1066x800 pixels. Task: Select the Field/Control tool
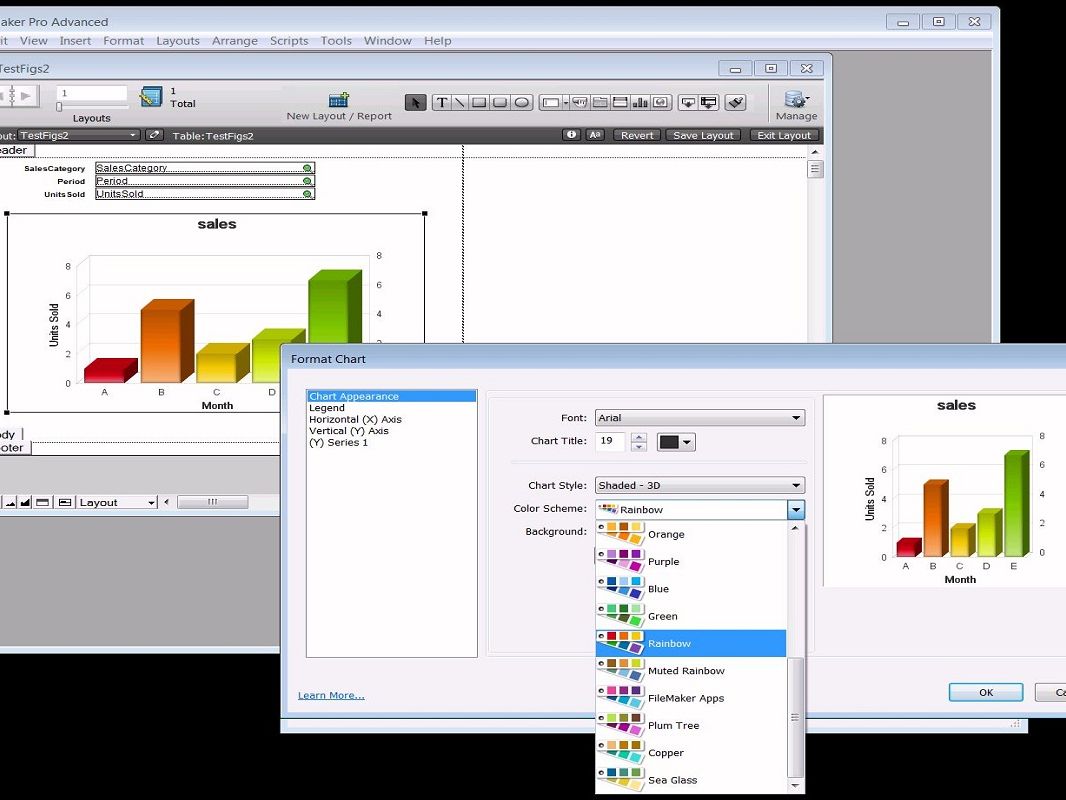[551, 103]
